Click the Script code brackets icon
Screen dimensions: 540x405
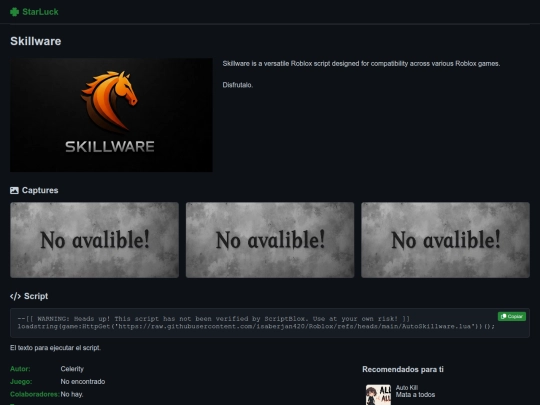pyautogui.click(x=15, y=296)
